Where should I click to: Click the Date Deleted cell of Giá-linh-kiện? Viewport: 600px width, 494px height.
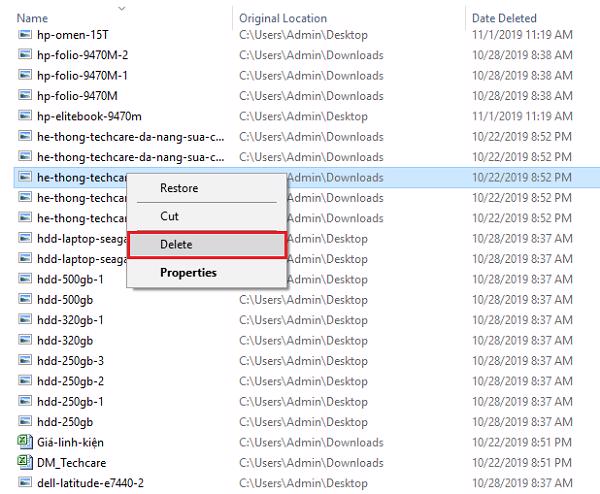(x=522, y=442)
